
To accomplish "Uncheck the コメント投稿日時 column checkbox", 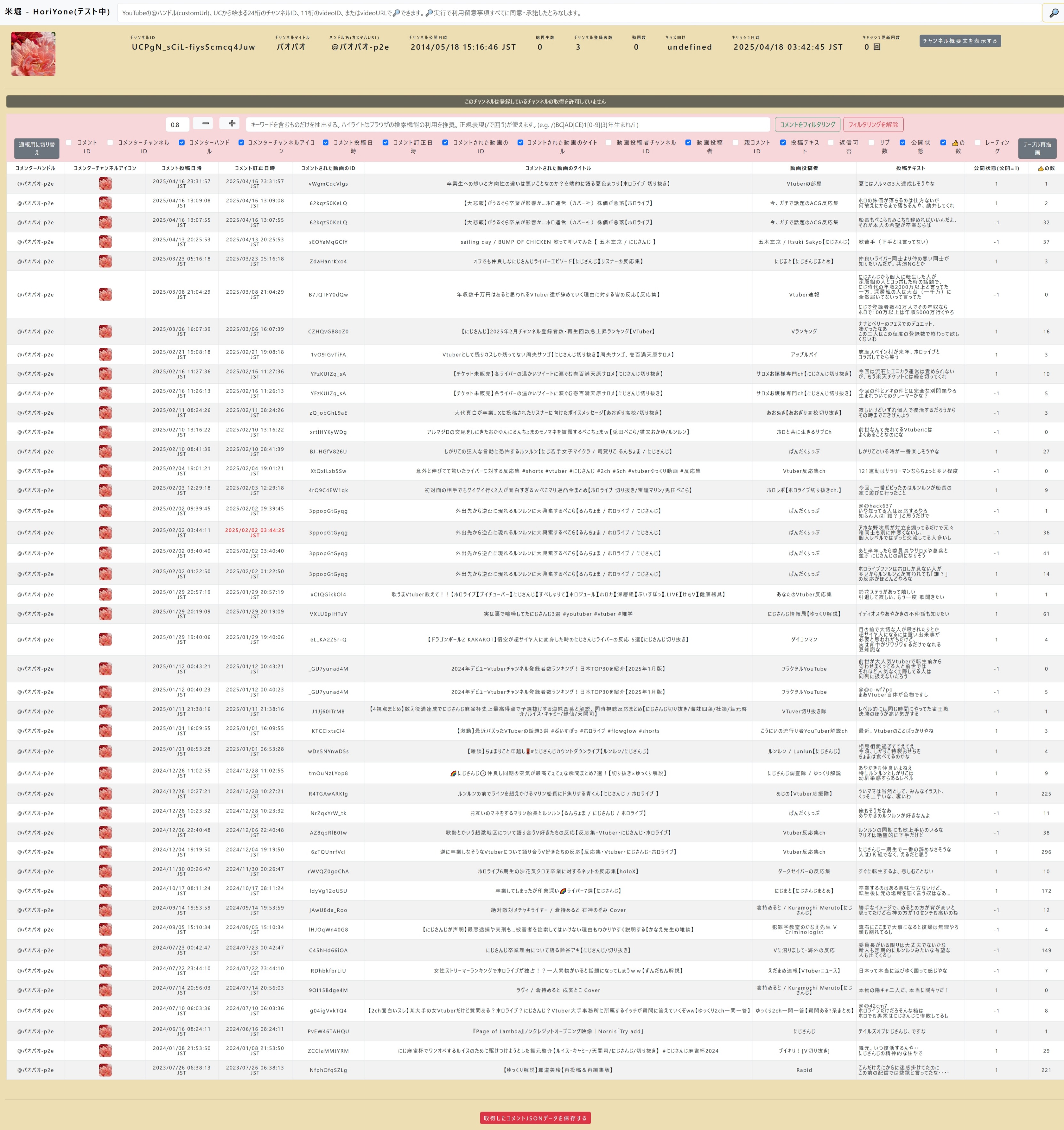I will click(x=326, y=143).
